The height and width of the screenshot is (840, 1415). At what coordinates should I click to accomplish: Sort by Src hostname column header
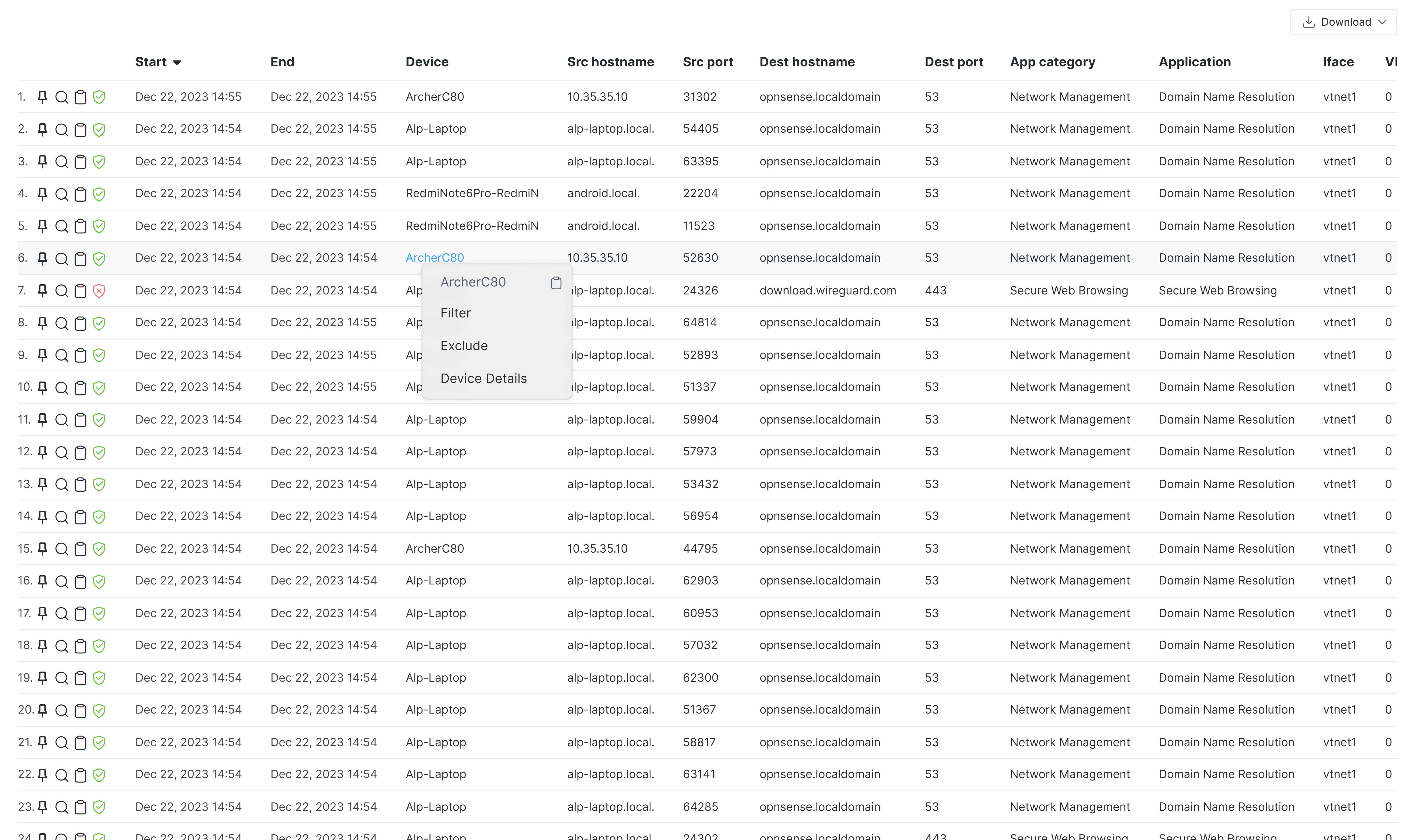point(610,62)
